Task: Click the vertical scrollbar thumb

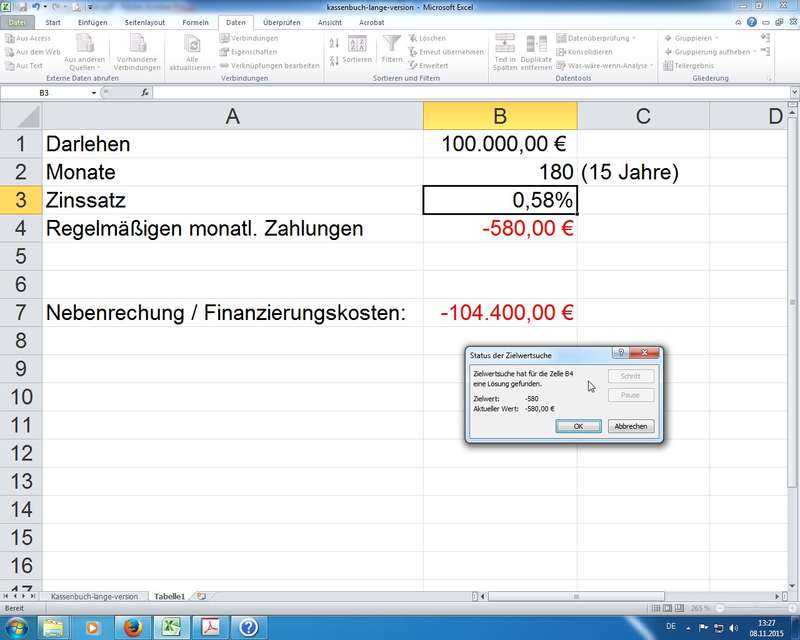Action: 792,301
